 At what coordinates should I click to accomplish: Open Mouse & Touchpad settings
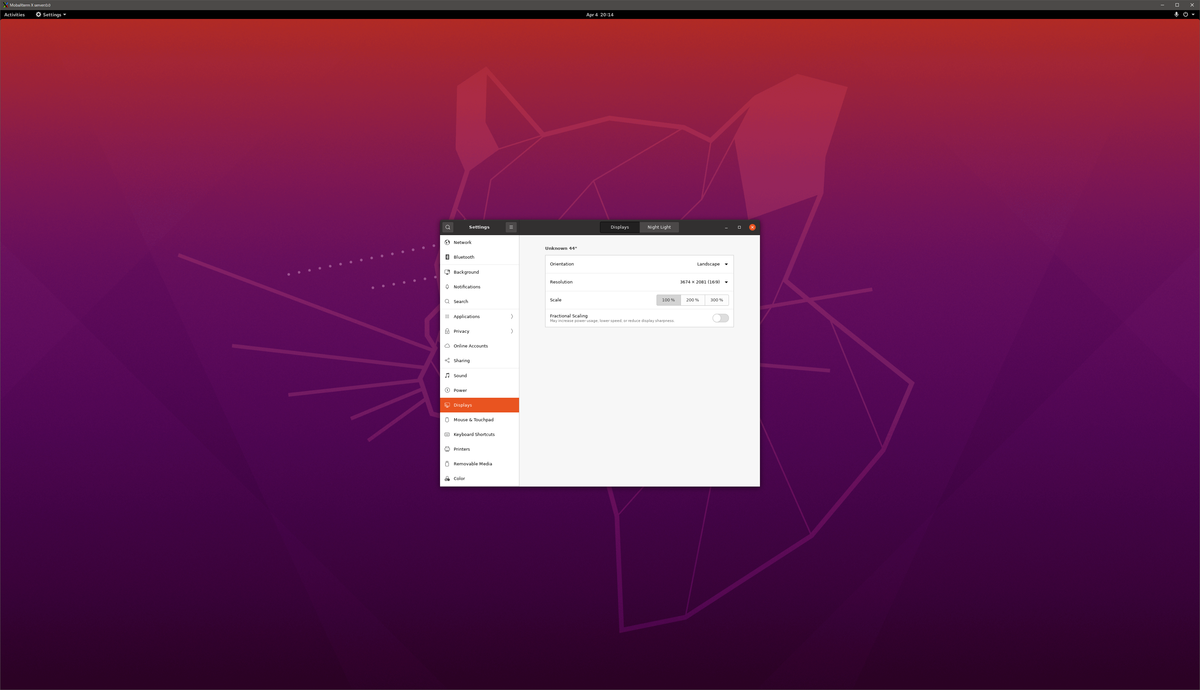pos(472,419)
